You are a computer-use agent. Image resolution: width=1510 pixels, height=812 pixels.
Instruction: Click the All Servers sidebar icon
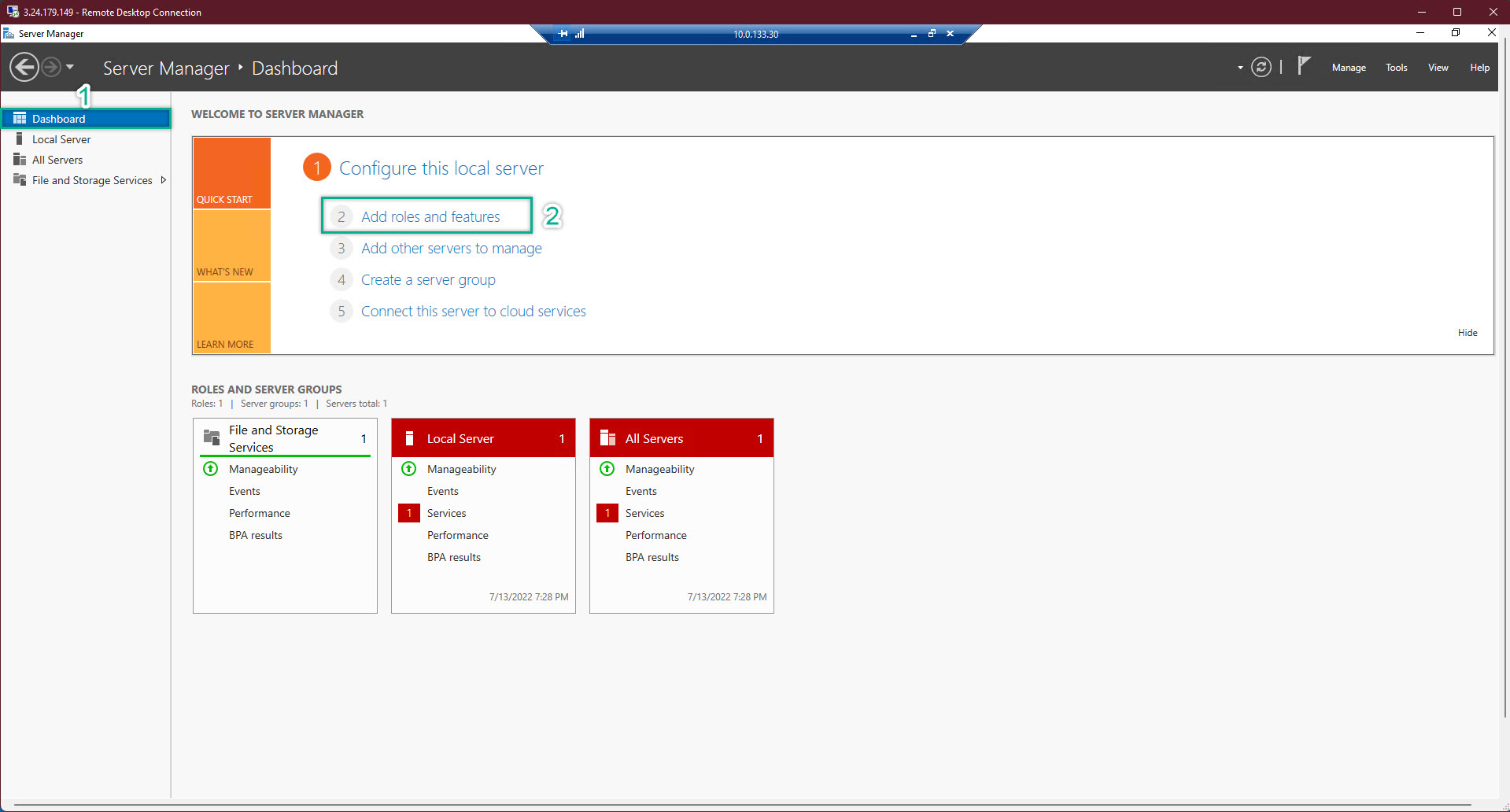20,159
